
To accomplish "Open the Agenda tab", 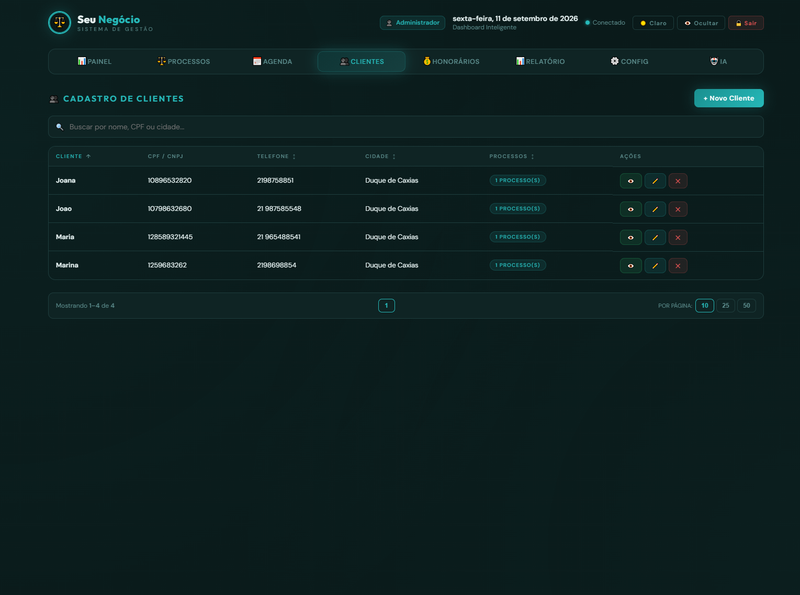I will pyautogui.click(x=272, y=61).
